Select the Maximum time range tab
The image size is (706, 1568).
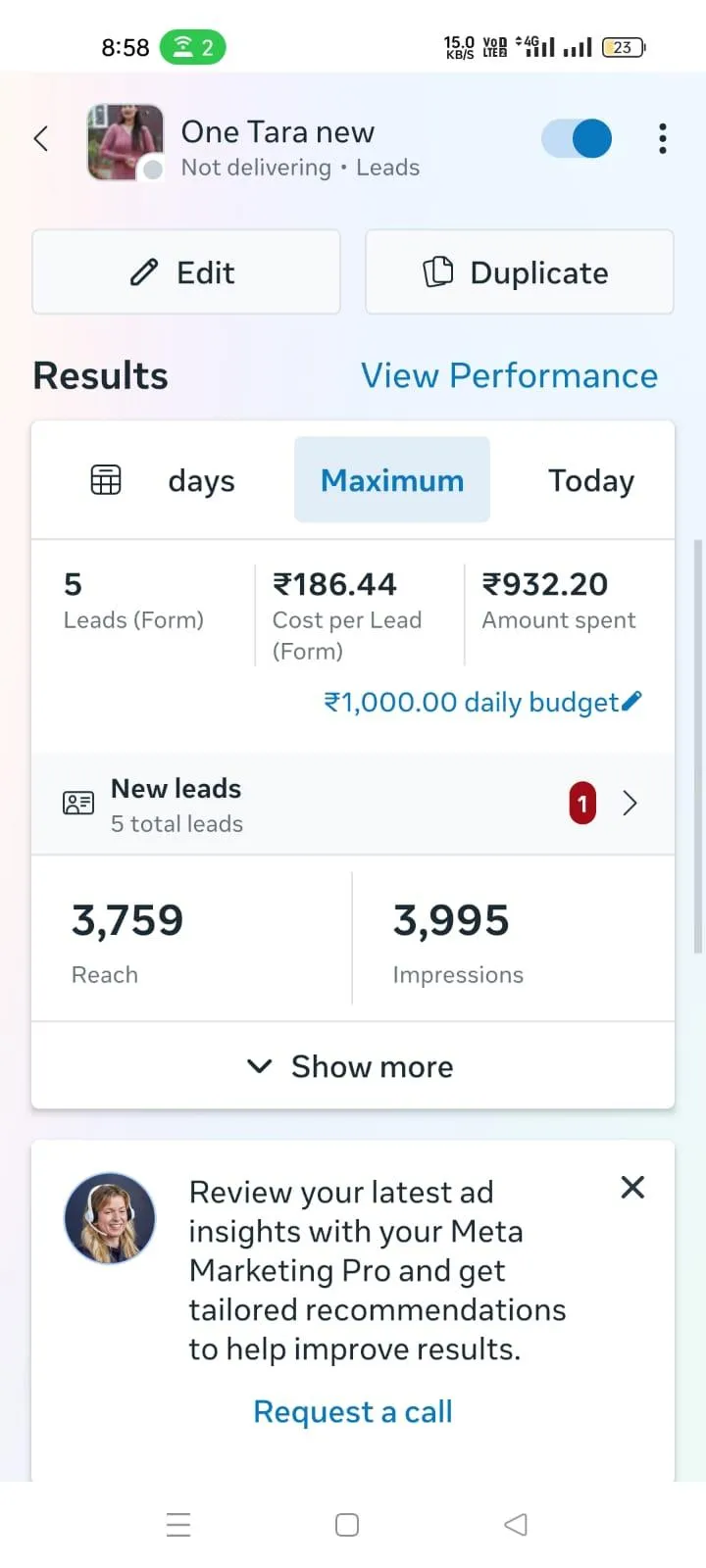pos(392,480)
